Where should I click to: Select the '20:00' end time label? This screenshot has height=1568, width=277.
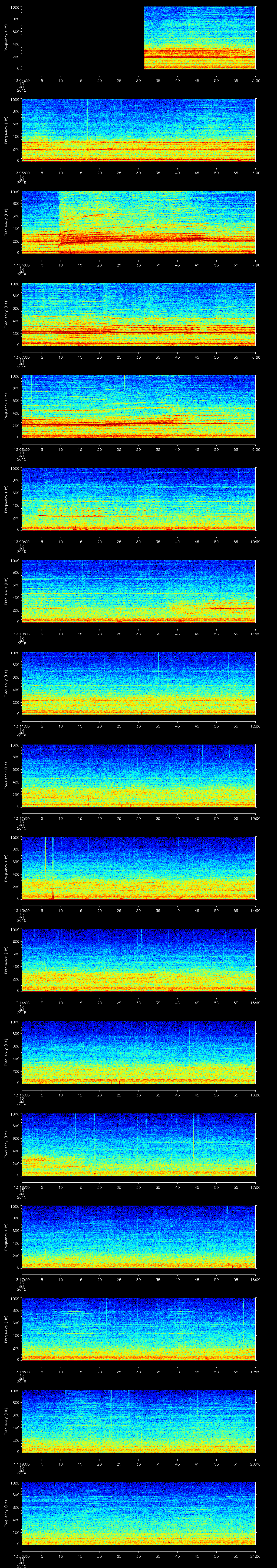click(x=256, y=1464)
